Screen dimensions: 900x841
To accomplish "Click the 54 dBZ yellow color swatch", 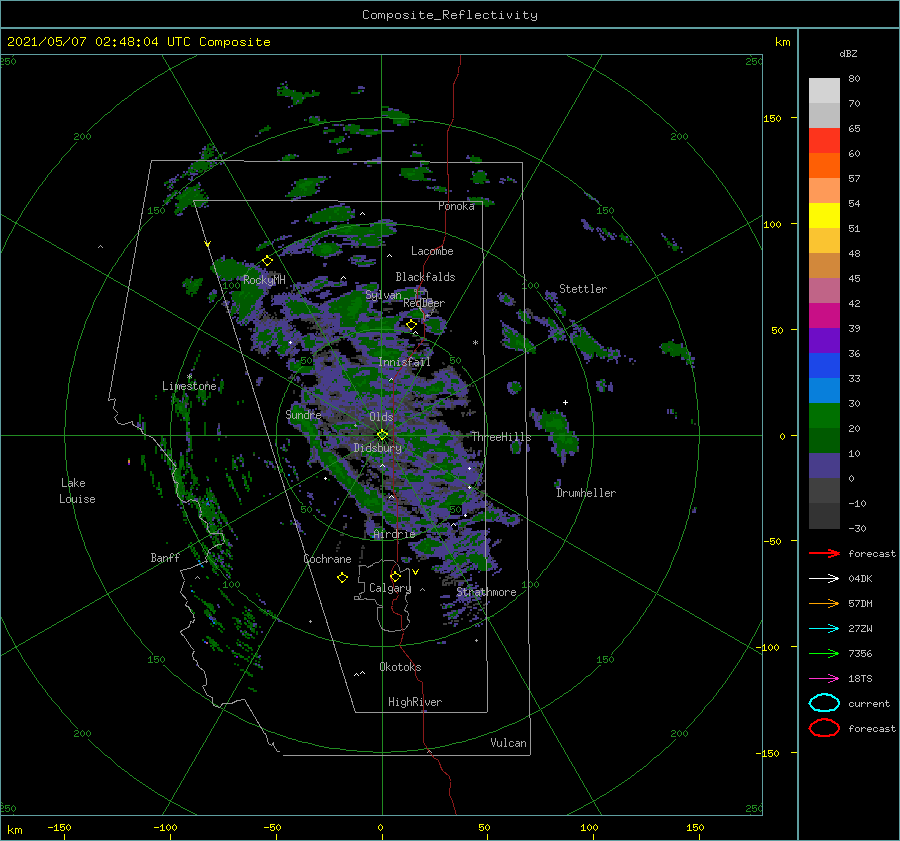I will tap(824, 216).
